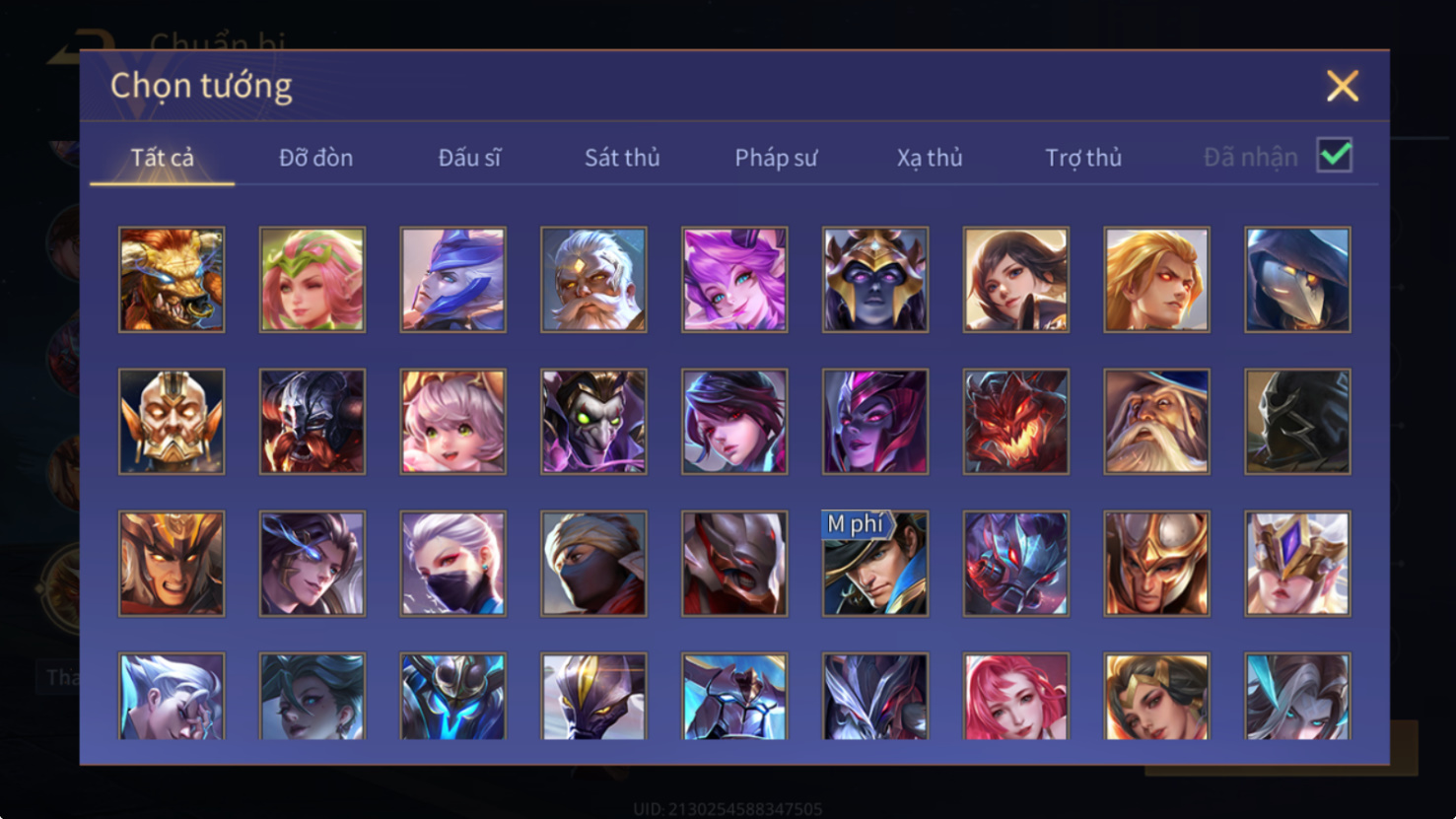The width and height of the screenshot is (1456, 819).
Task: Switch to the 'Đỡ đòn' tab
Action: pyautogui.click(x=315, y=158)
